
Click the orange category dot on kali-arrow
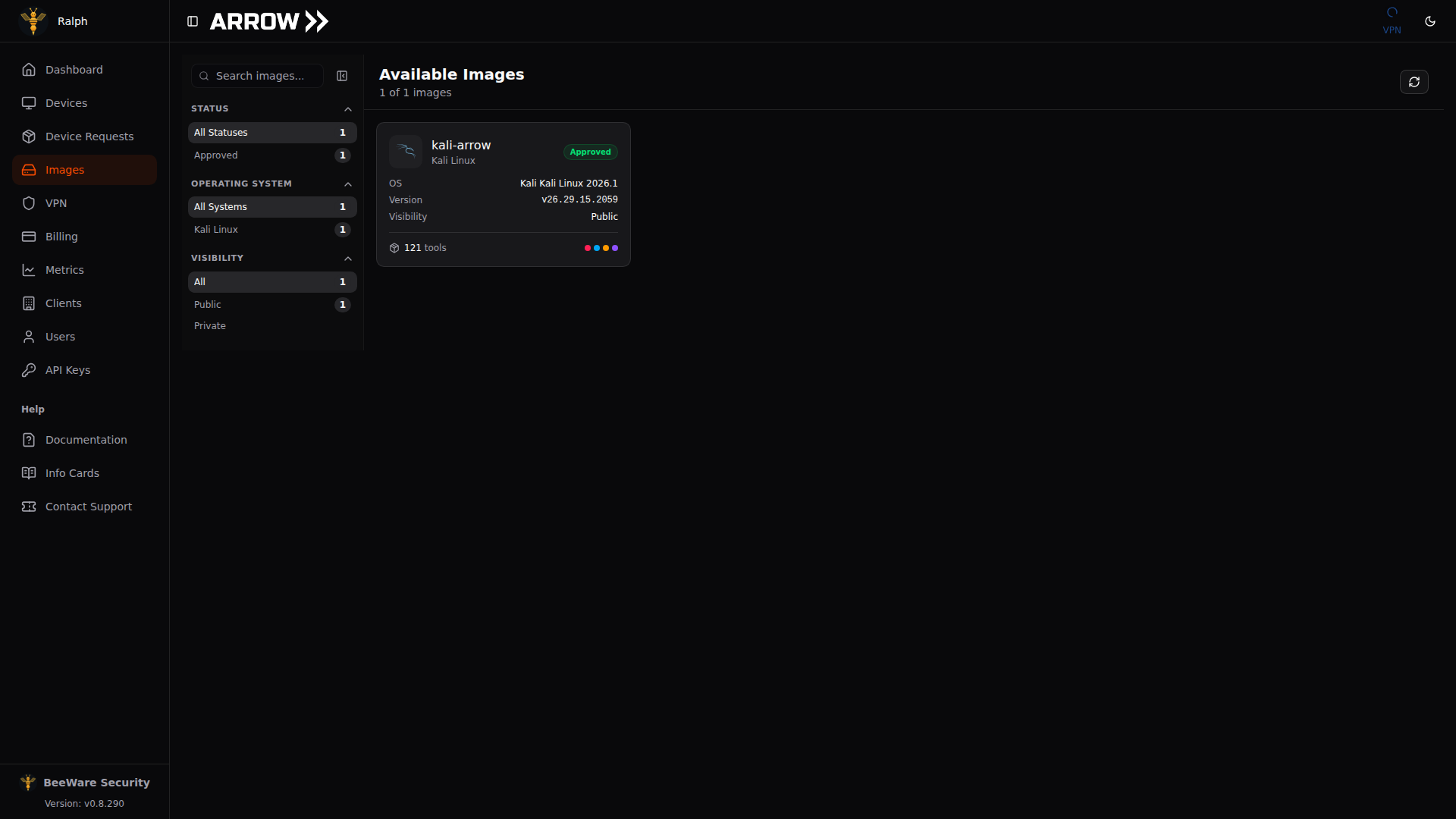(606, 248)
